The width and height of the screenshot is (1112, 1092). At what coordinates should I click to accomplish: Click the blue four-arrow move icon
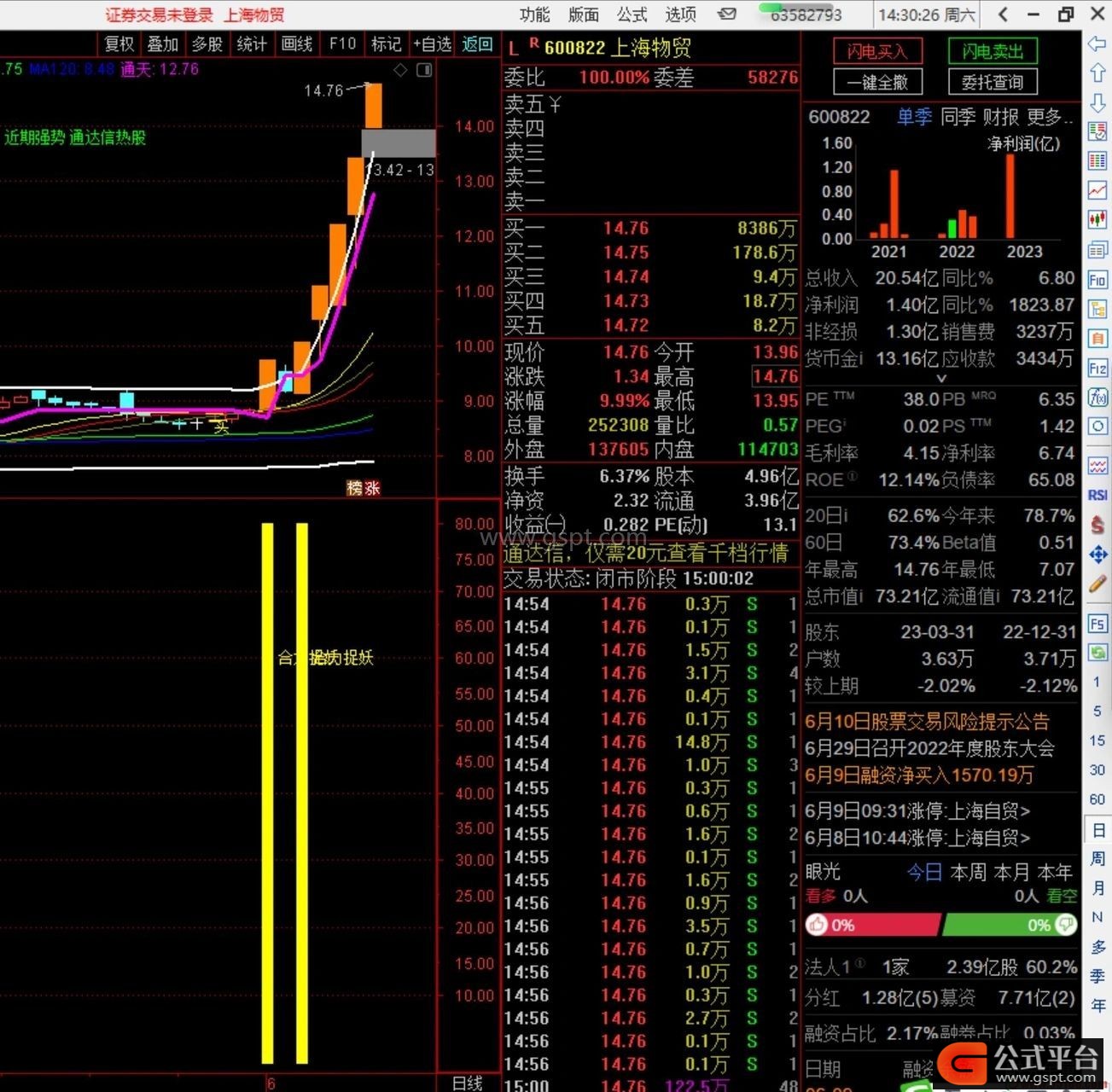point(1097,555)
